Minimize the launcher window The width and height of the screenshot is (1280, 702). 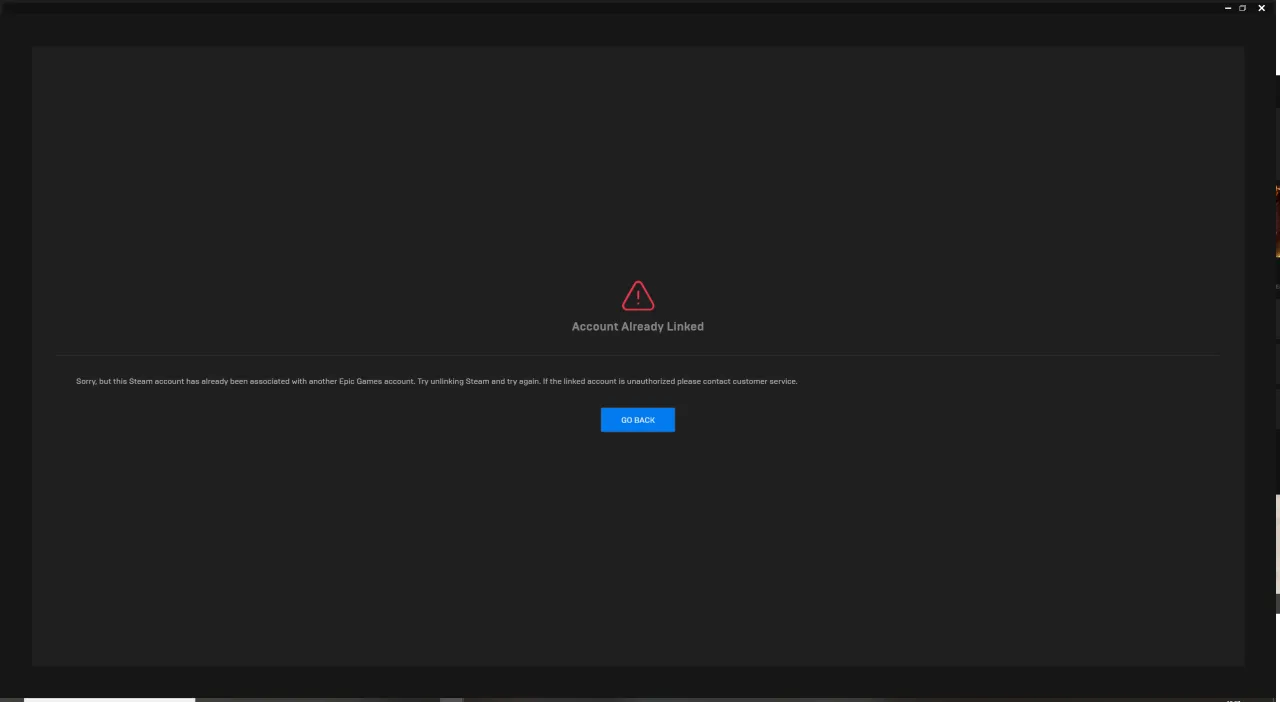[1228, 8]
